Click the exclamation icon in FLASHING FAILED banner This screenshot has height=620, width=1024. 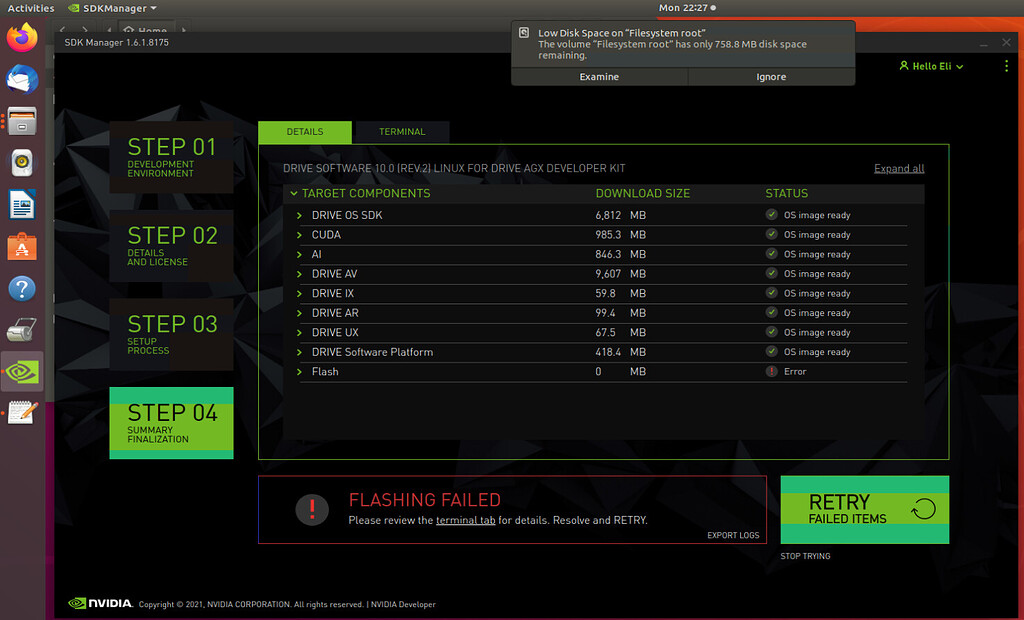coord(312,510)
